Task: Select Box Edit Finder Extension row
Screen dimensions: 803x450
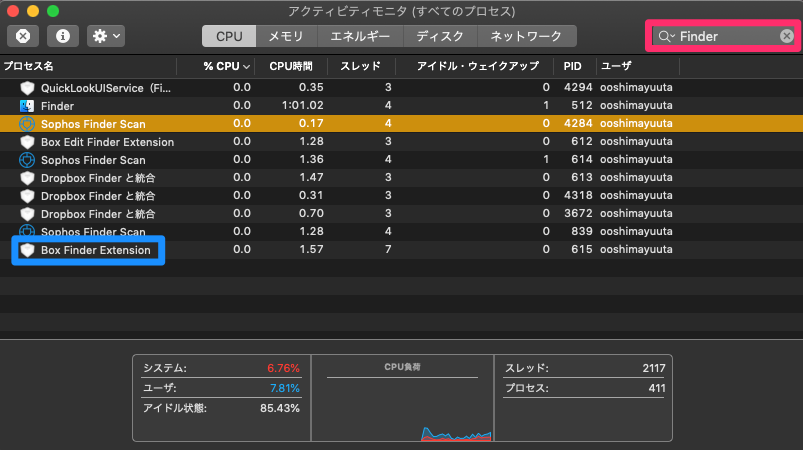Action: 402,142
